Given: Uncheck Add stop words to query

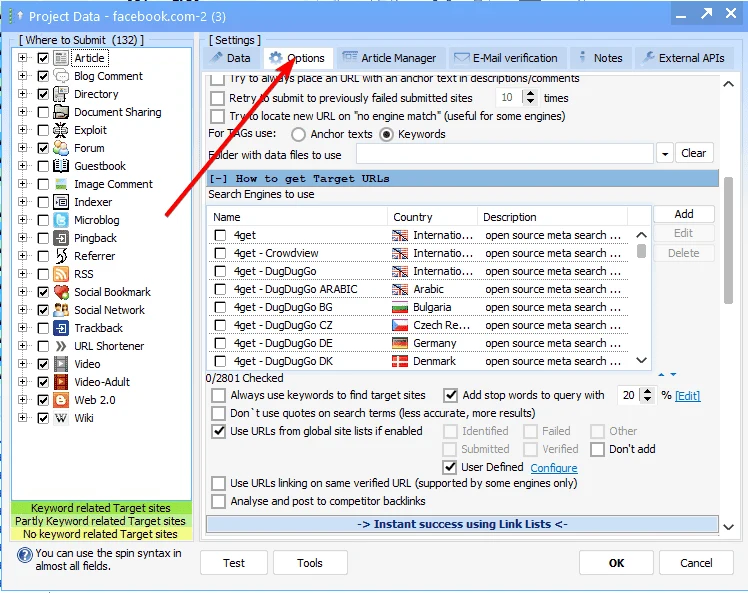Looking at the screenshot, I should coord(450,395).
